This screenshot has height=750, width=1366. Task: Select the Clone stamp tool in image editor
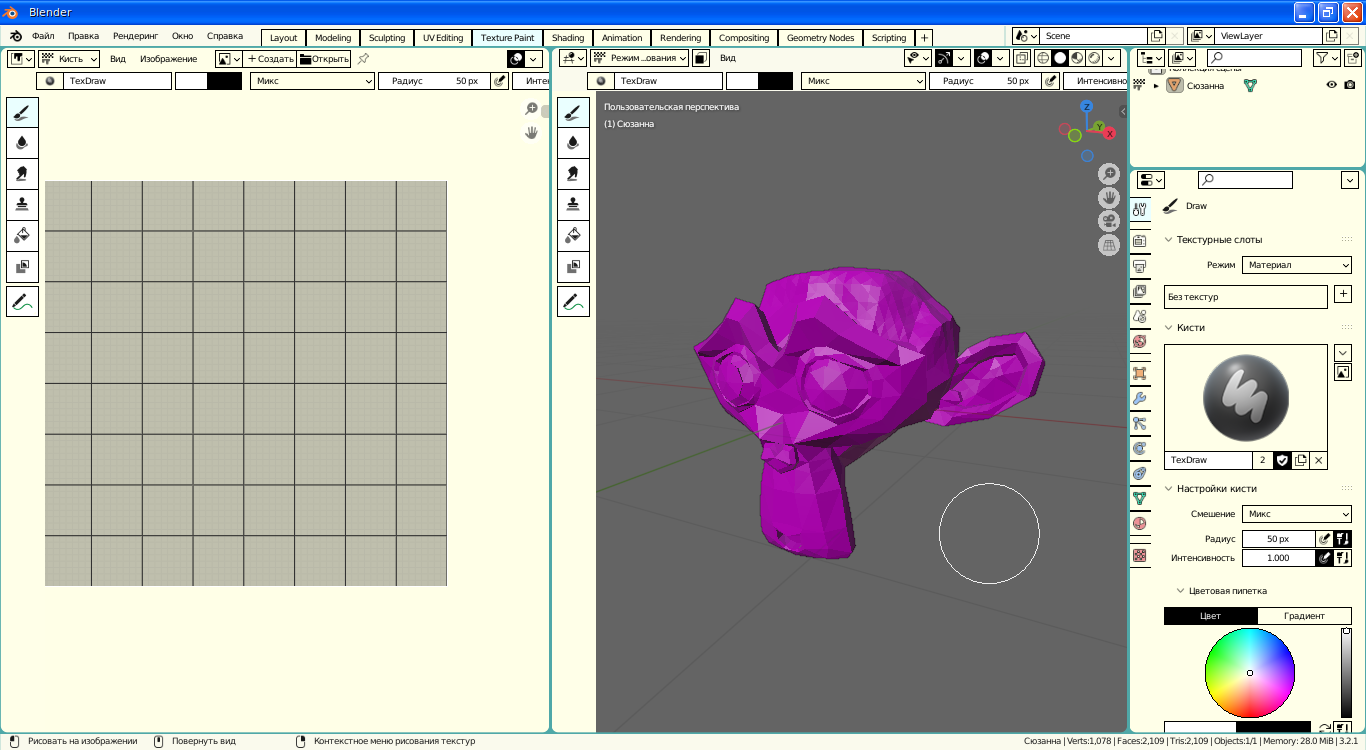pos(22,205)
